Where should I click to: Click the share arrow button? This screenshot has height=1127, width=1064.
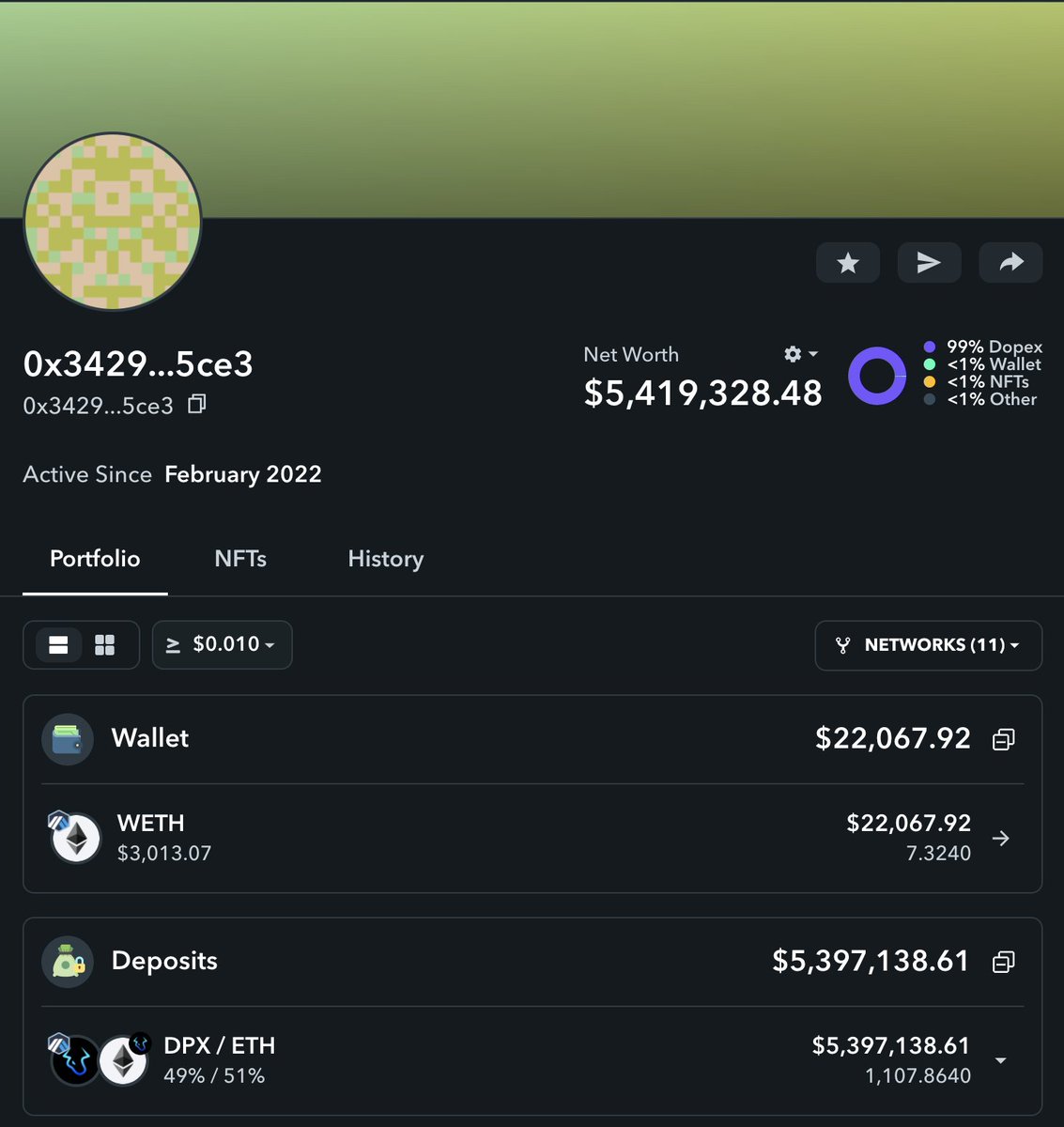coord(1010,263)
